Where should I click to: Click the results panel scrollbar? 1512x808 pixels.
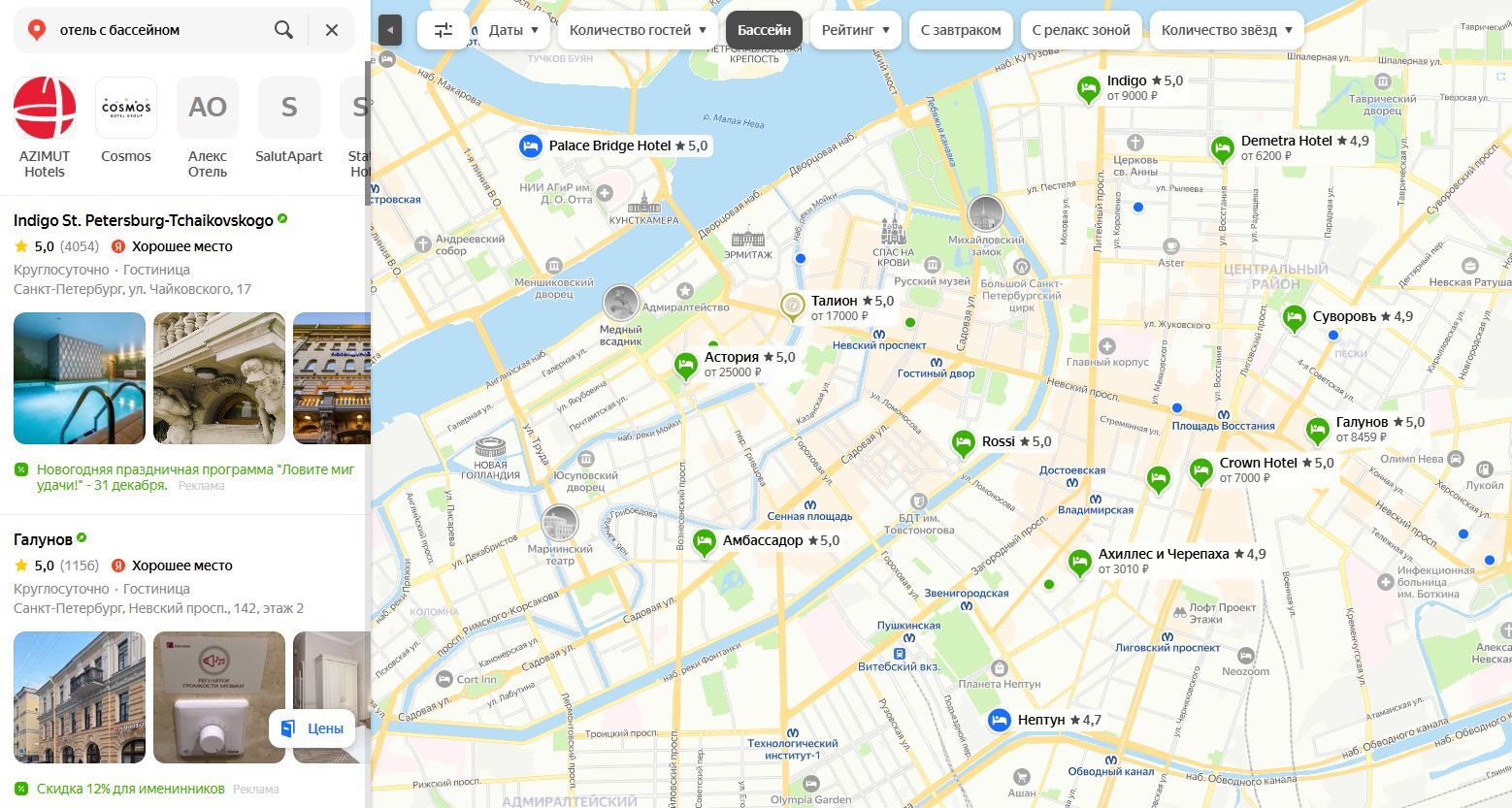click(x=368, y=131)
